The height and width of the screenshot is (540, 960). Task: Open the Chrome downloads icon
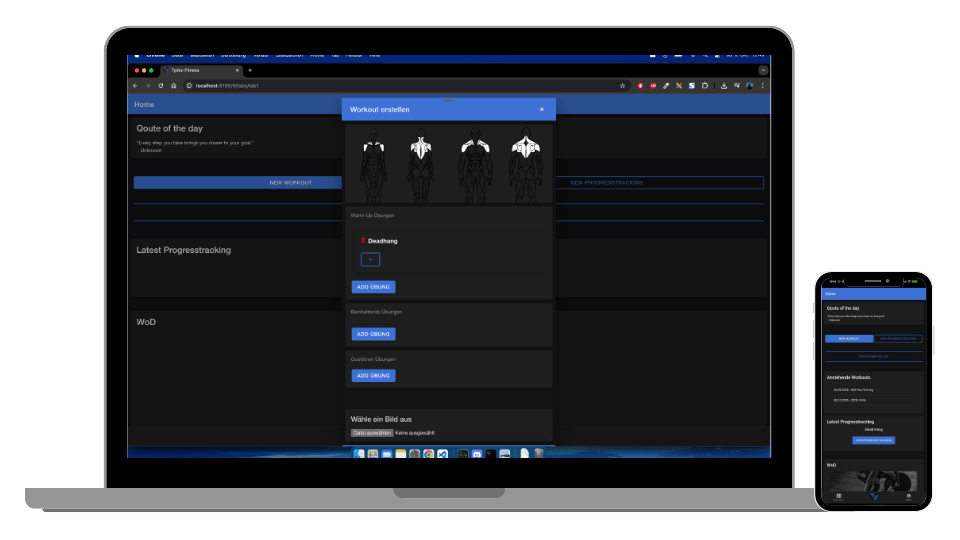click(724, 86)
